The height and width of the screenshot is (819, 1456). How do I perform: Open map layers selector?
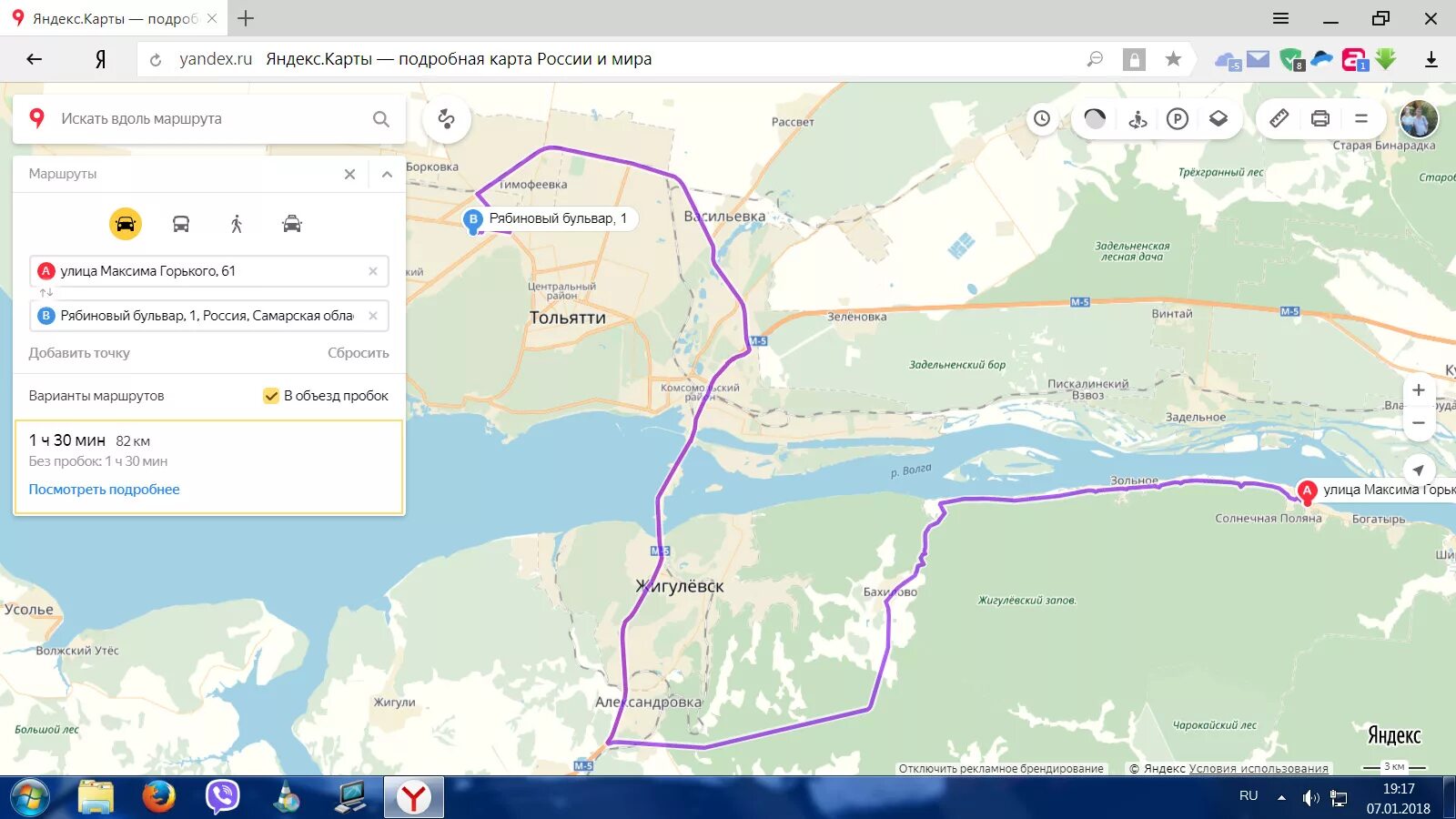tap(1218, 119)
